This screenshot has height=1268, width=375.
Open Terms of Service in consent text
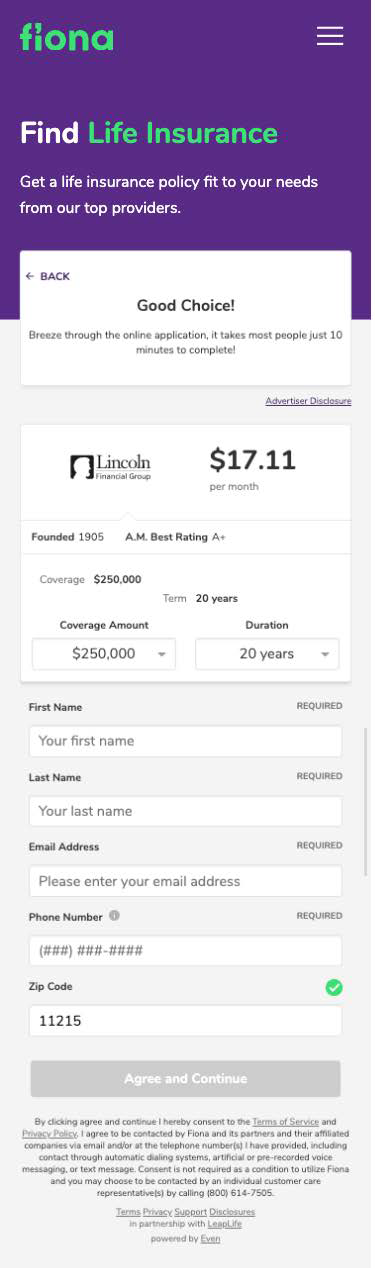pos(285,1123)
